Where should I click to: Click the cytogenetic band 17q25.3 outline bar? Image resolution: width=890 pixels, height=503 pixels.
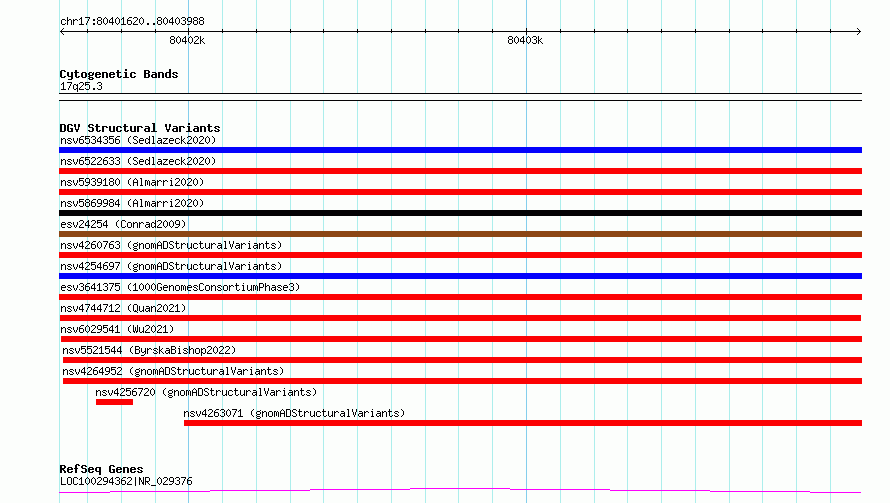coord(460,97)
